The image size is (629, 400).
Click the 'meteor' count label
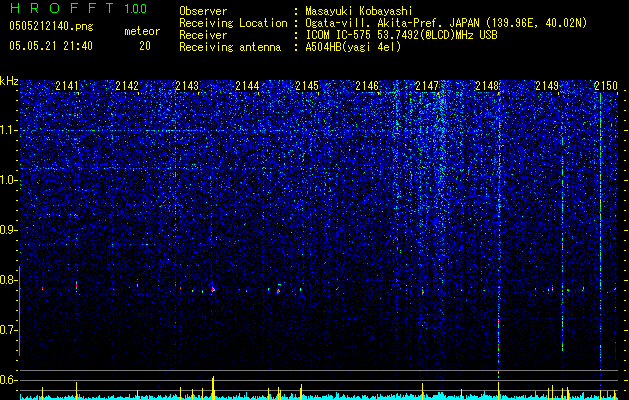coord(142,31)
